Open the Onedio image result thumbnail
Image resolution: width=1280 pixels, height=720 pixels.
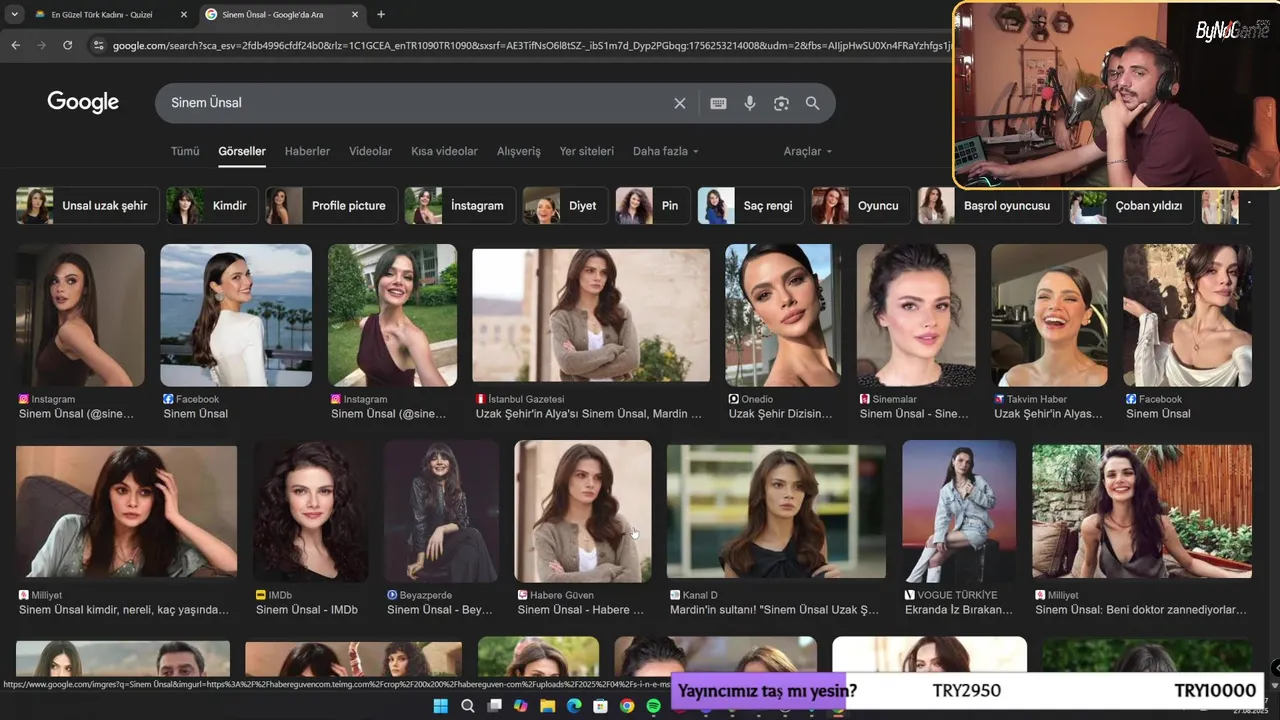tap(783, 315)
